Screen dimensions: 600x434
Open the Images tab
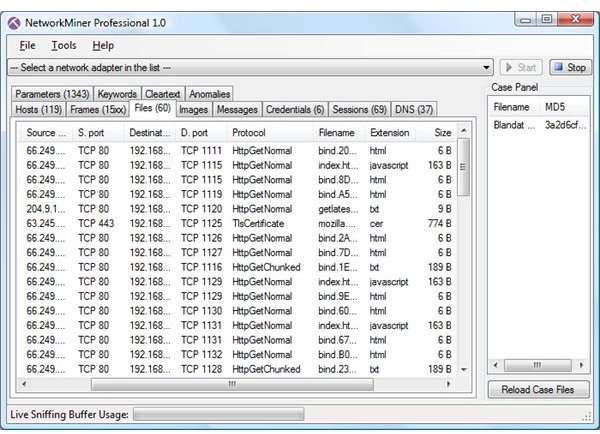(194, 110)
